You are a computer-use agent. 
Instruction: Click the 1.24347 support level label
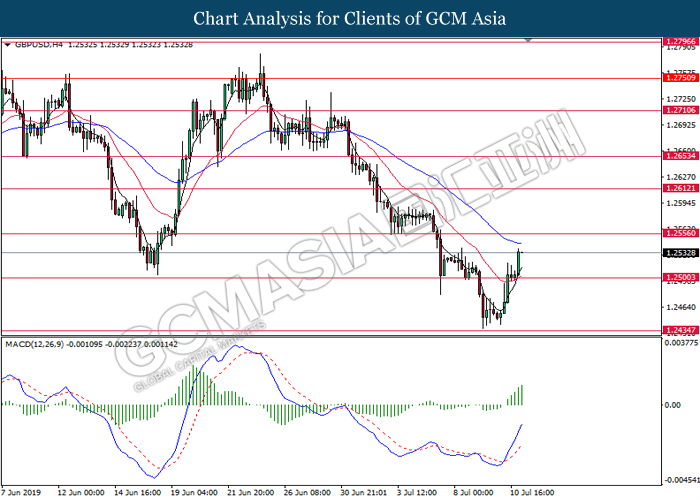[680, 331]
